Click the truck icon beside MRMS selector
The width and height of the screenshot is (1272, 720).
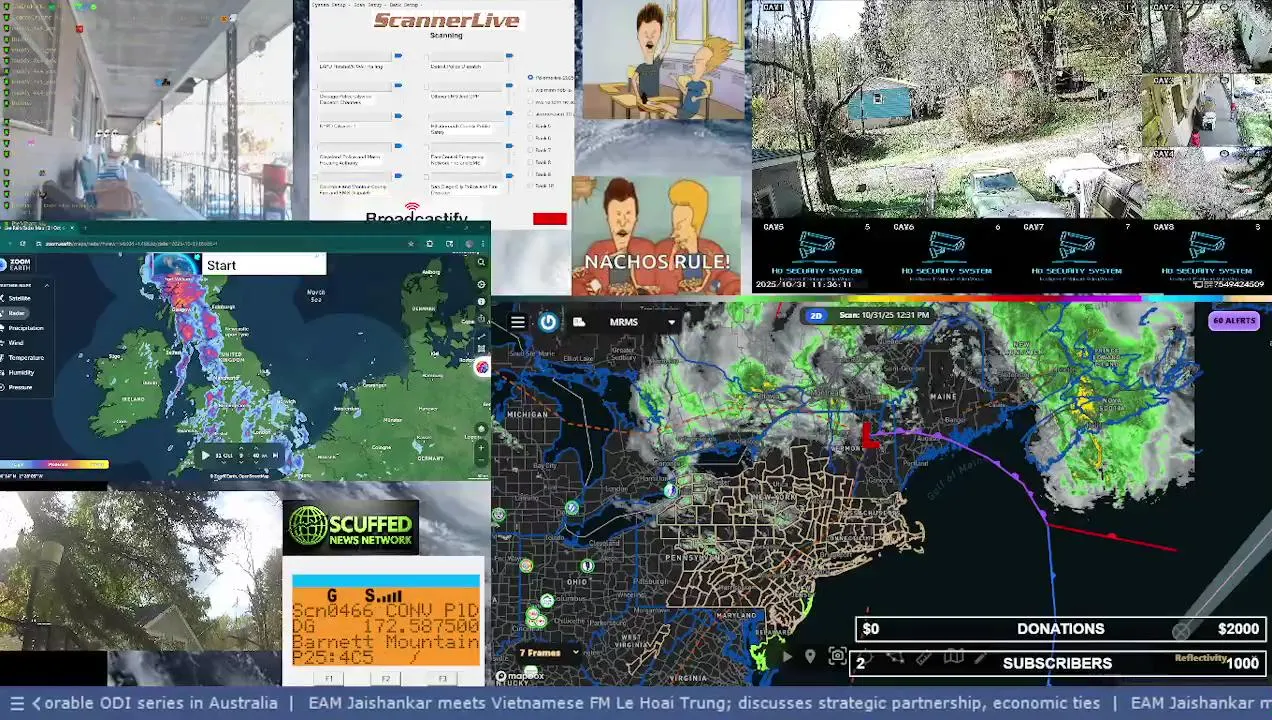pyautogui.click(x=579, y=322)
